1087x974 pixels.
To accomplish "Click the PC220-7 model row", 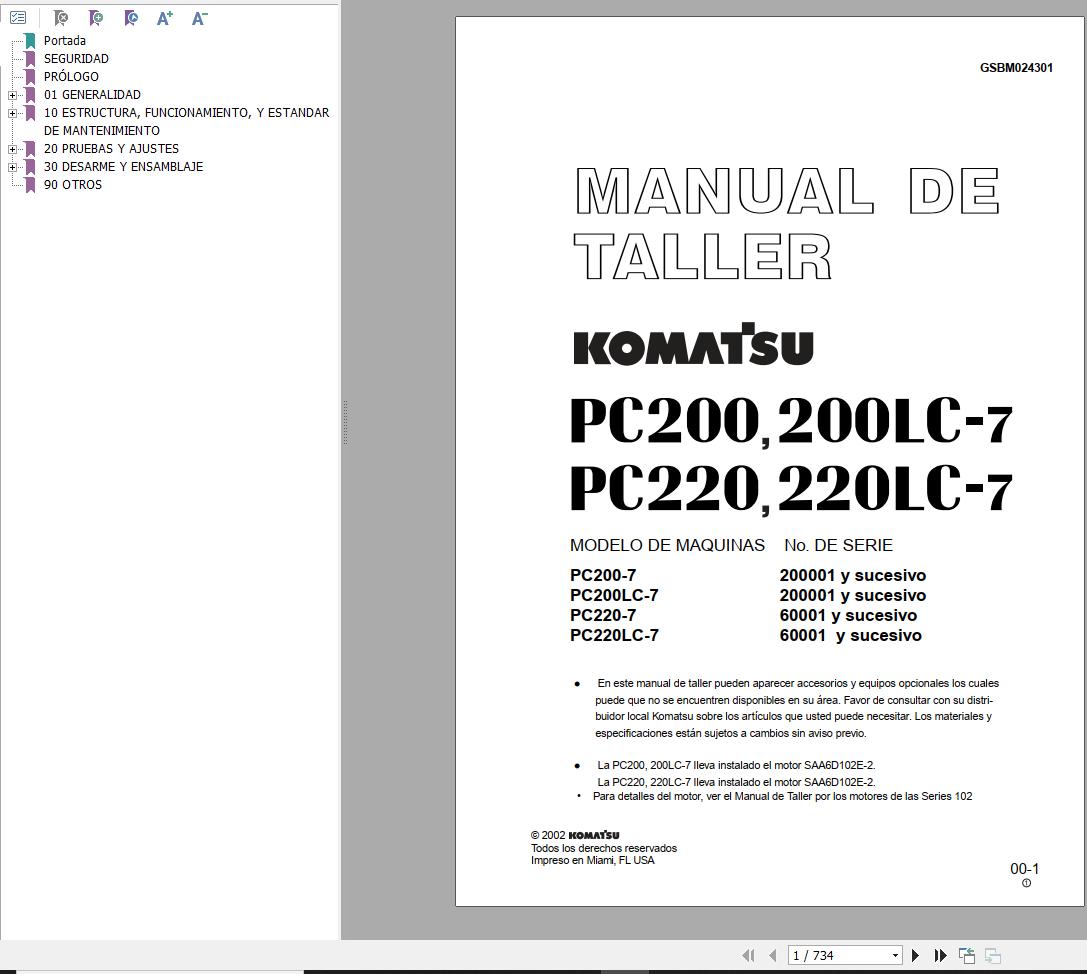I will (603, 616).
